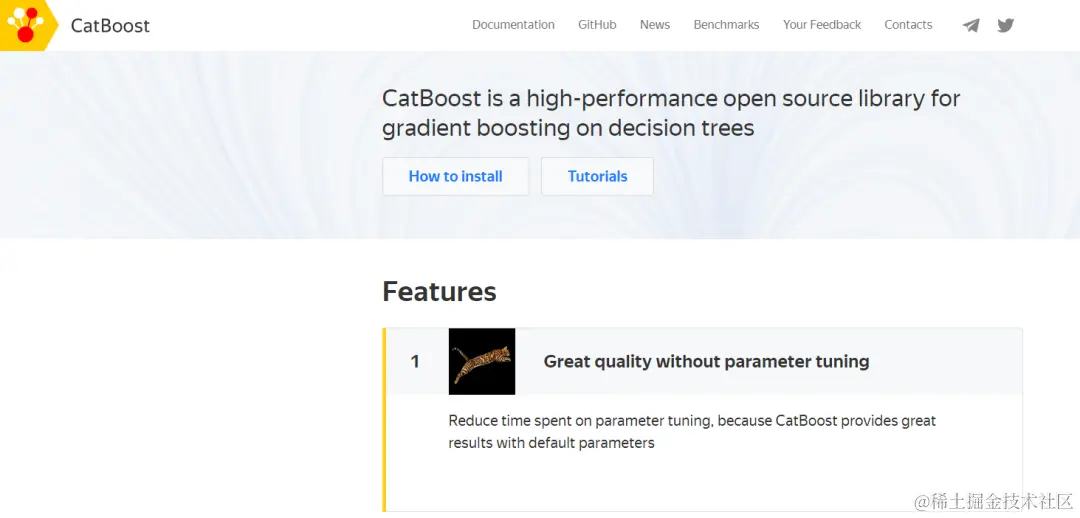The width and height of the screenshot is (1080, 518).
Task: Click the feature number 1 label
Action: 415,361
